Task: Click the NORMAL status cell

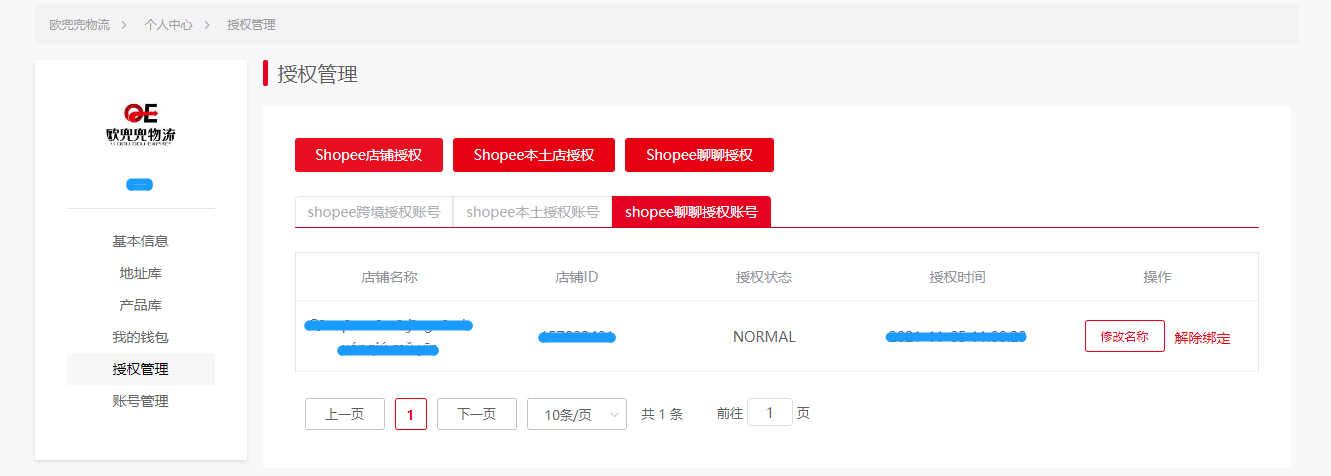Action: coord(764,337)
